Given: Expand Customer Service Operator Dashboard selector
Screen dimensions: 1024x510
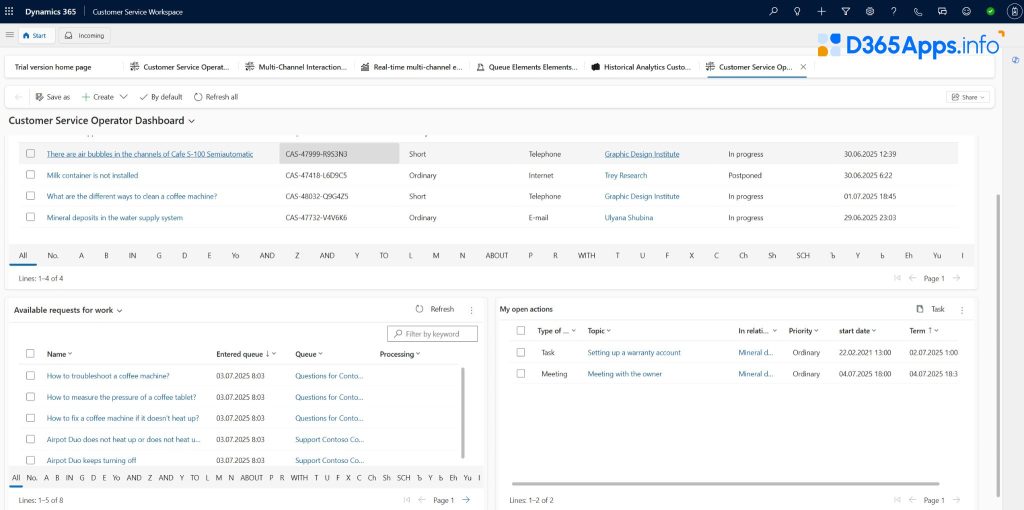Looking at the screenshot, I should [x=191, y=121].
